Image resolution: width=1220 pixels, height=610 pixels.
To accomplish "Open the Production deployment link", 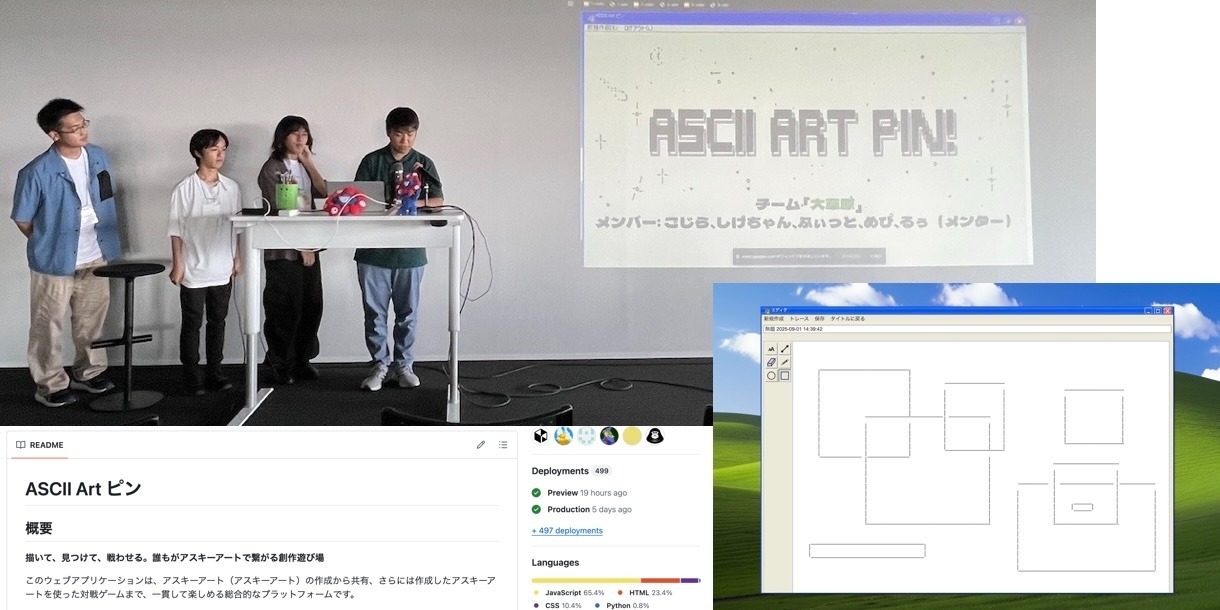I will (x=568, y=510).
